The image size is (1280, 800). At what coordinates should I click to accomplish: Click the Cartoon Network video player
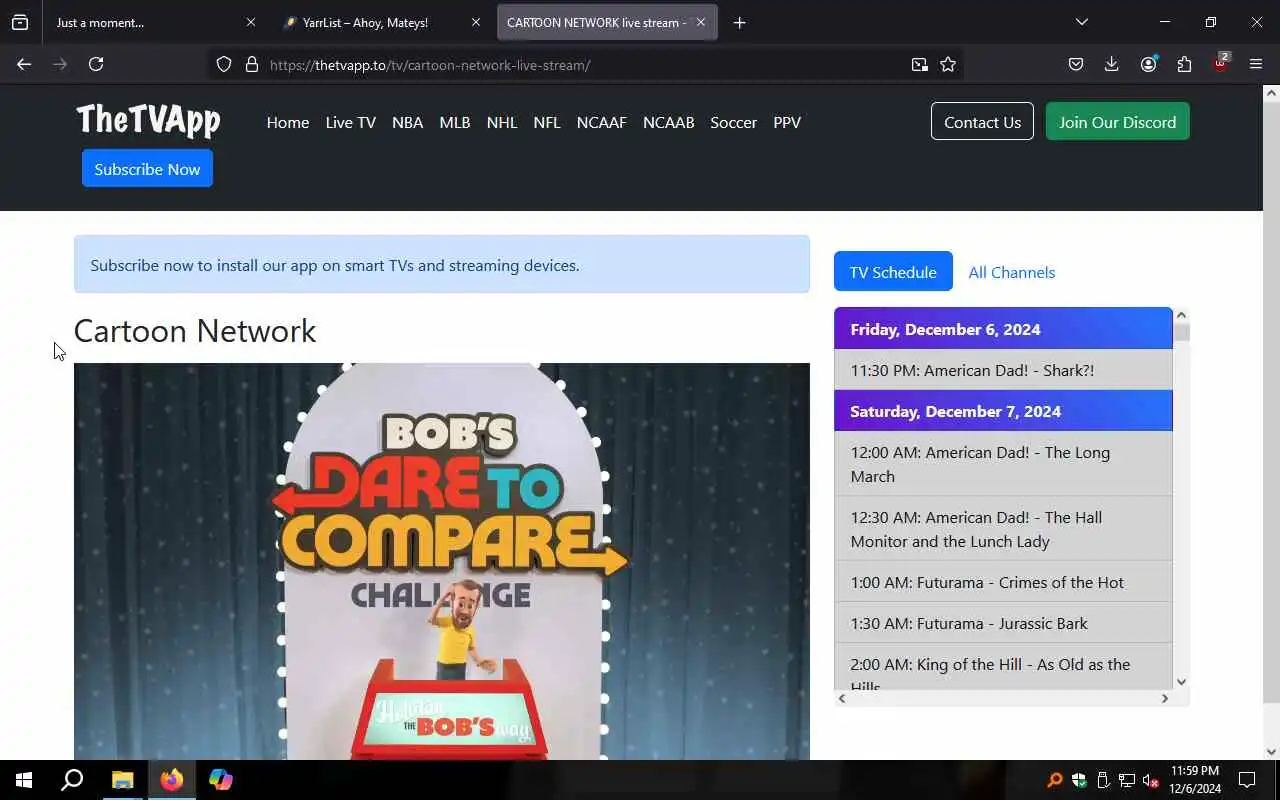click(x=442, y=561)
